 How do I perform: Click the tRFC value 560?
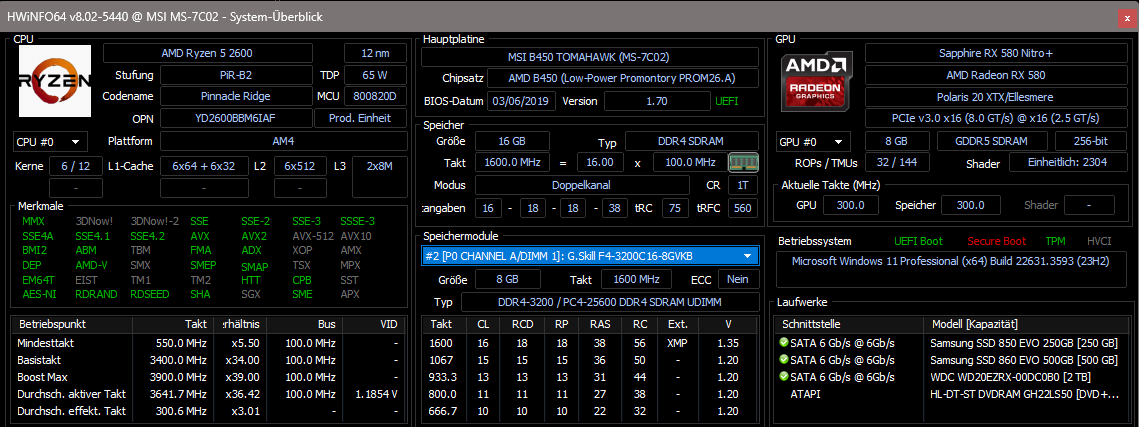click(x=743, y=208)
